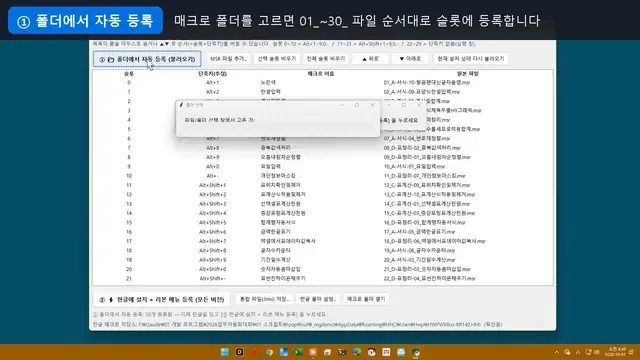Select slot 17 row with Alt+Shift+7
The image size is (640, 360).
pyautogui.click(x=322, y=241)
